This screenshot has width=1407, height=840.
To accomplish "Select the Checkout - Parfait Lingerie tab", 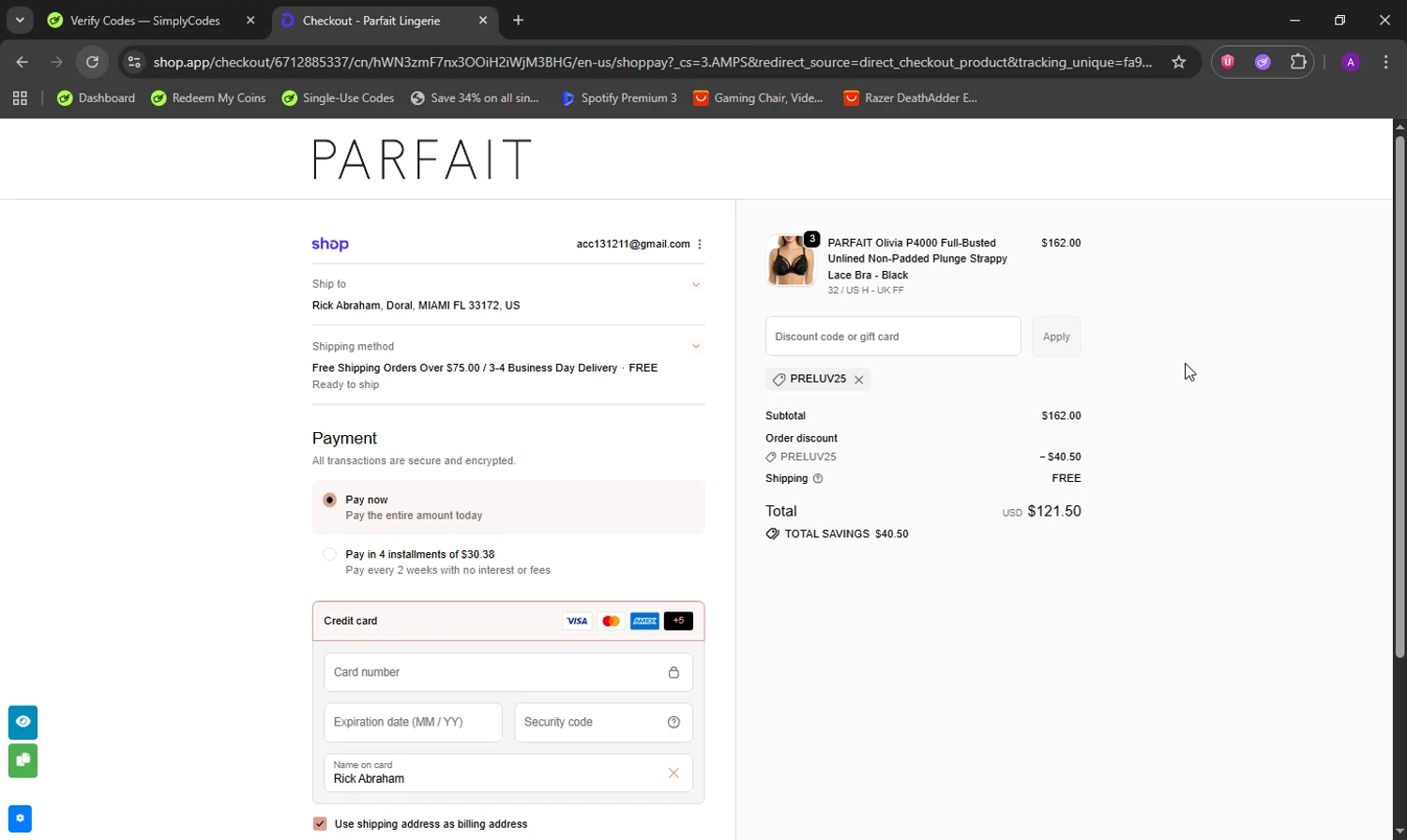I will pos(371,21).
